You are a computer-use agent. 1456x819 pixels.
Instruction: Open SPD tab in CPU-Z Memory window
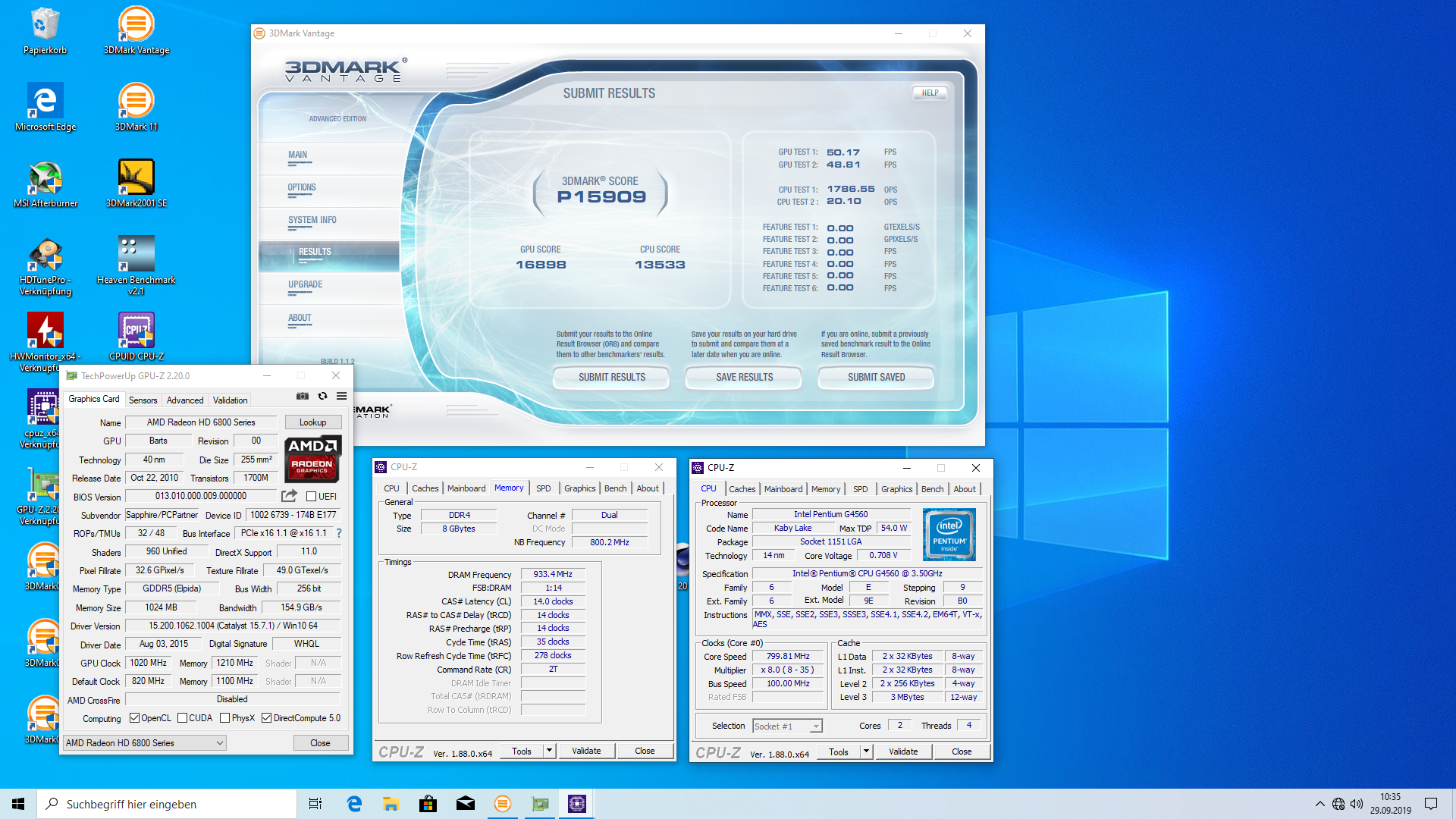544,488
